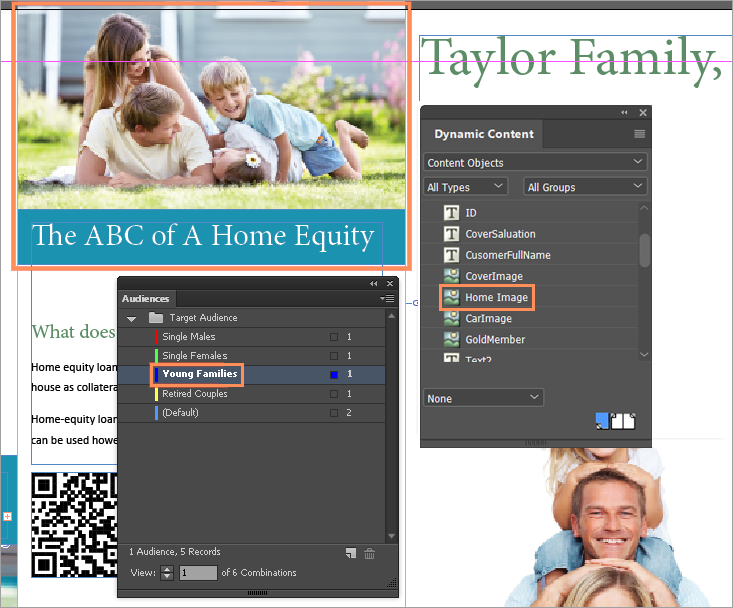
Task: Select the family-on-grass cover photo
Action: (x=211, y=108)
